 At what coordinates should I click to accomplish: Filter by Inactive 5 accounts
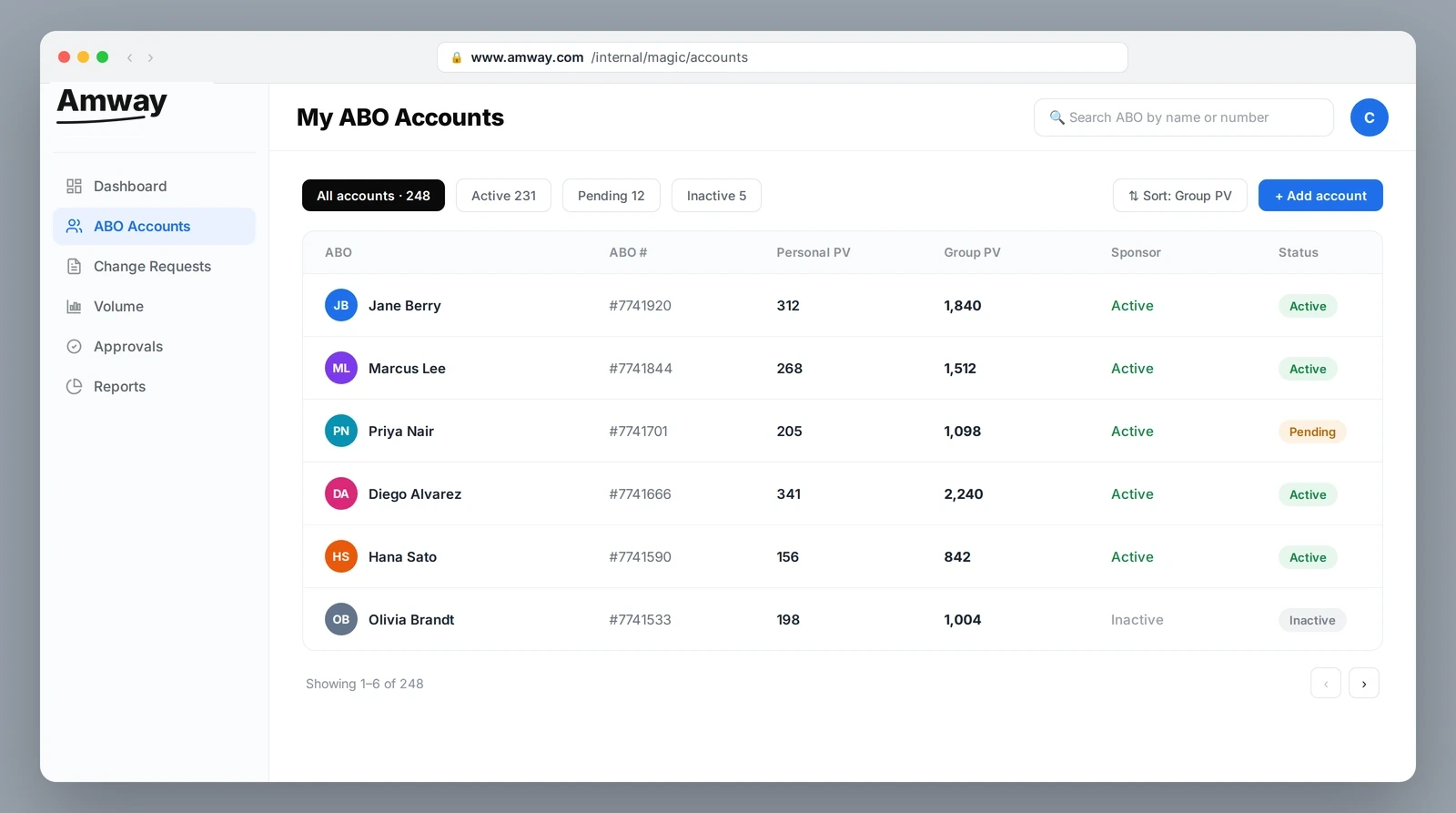click(716, 196)
